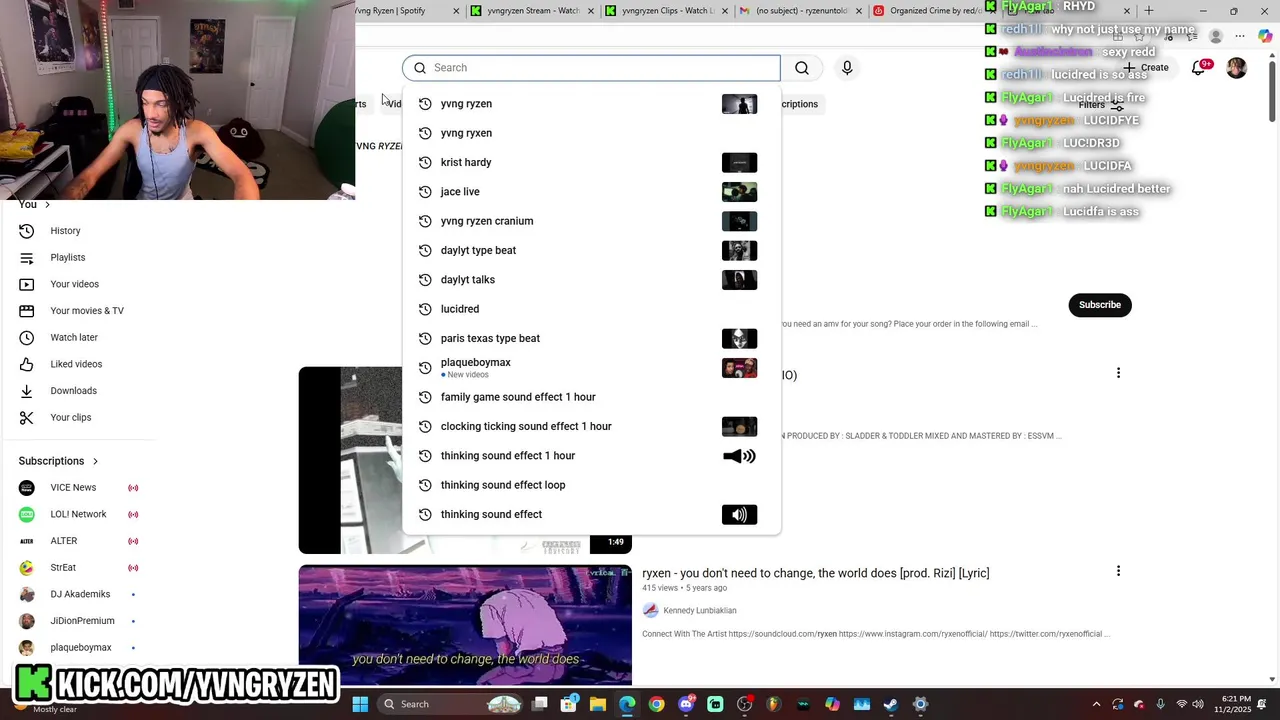Viewport: 1280px width, 720px height.
Task: Subscribe to the channel
Action: [1099, 305]
